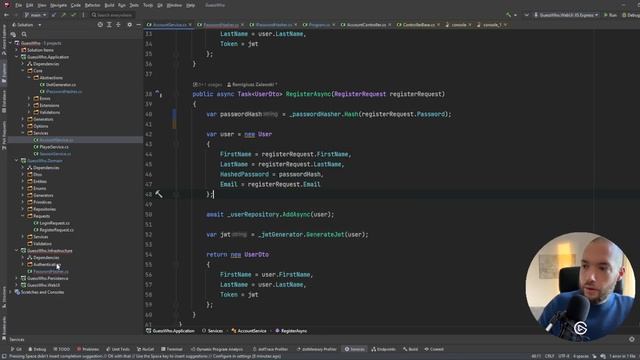Screen dimensions: 640x360
Task: Click the Run button
Action: [x=611, y=15]
